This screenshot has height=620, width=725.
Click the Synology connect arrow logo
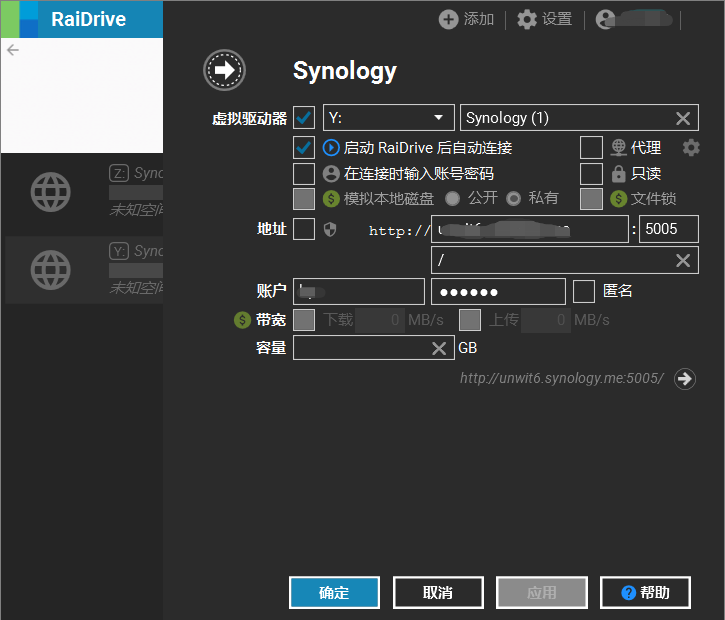pos(224,70)
